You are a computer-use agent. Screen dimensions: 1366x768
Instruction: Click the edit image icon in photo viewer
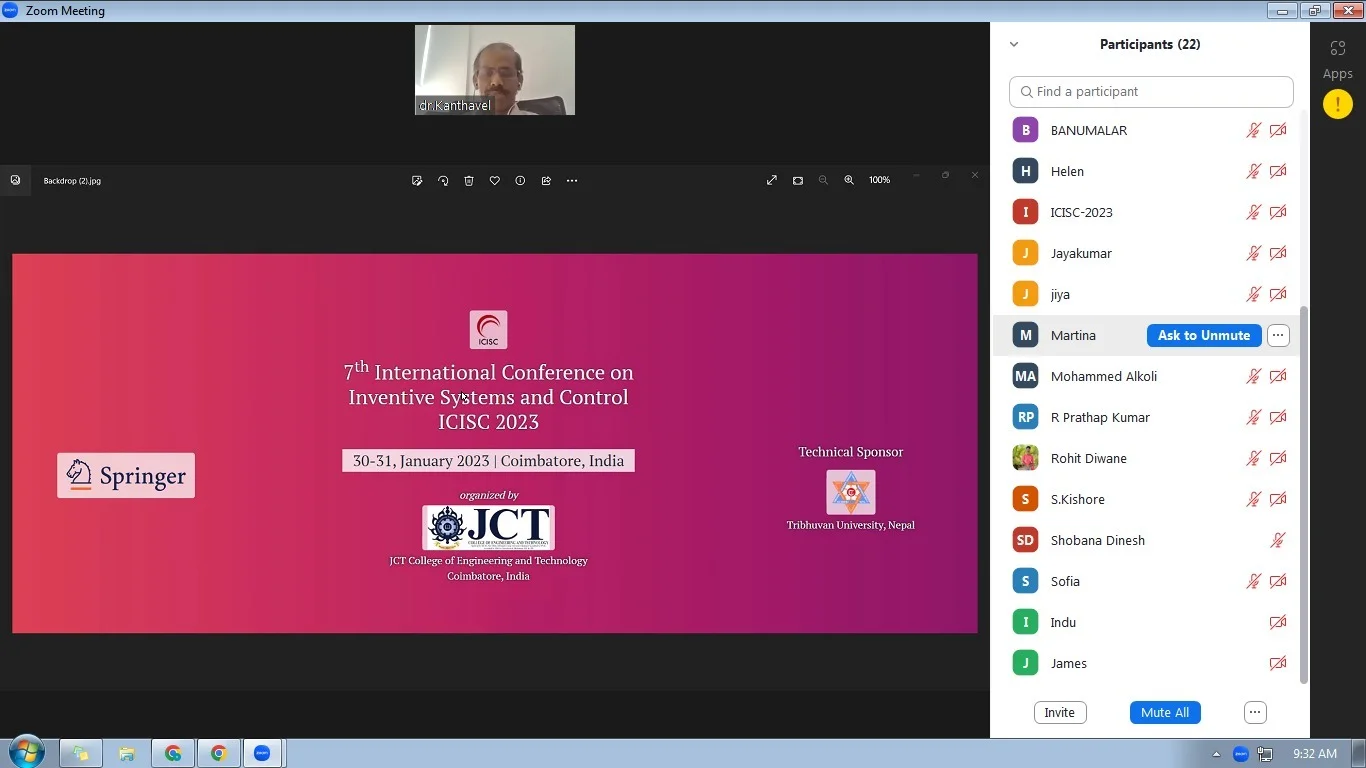click(417, 181)
